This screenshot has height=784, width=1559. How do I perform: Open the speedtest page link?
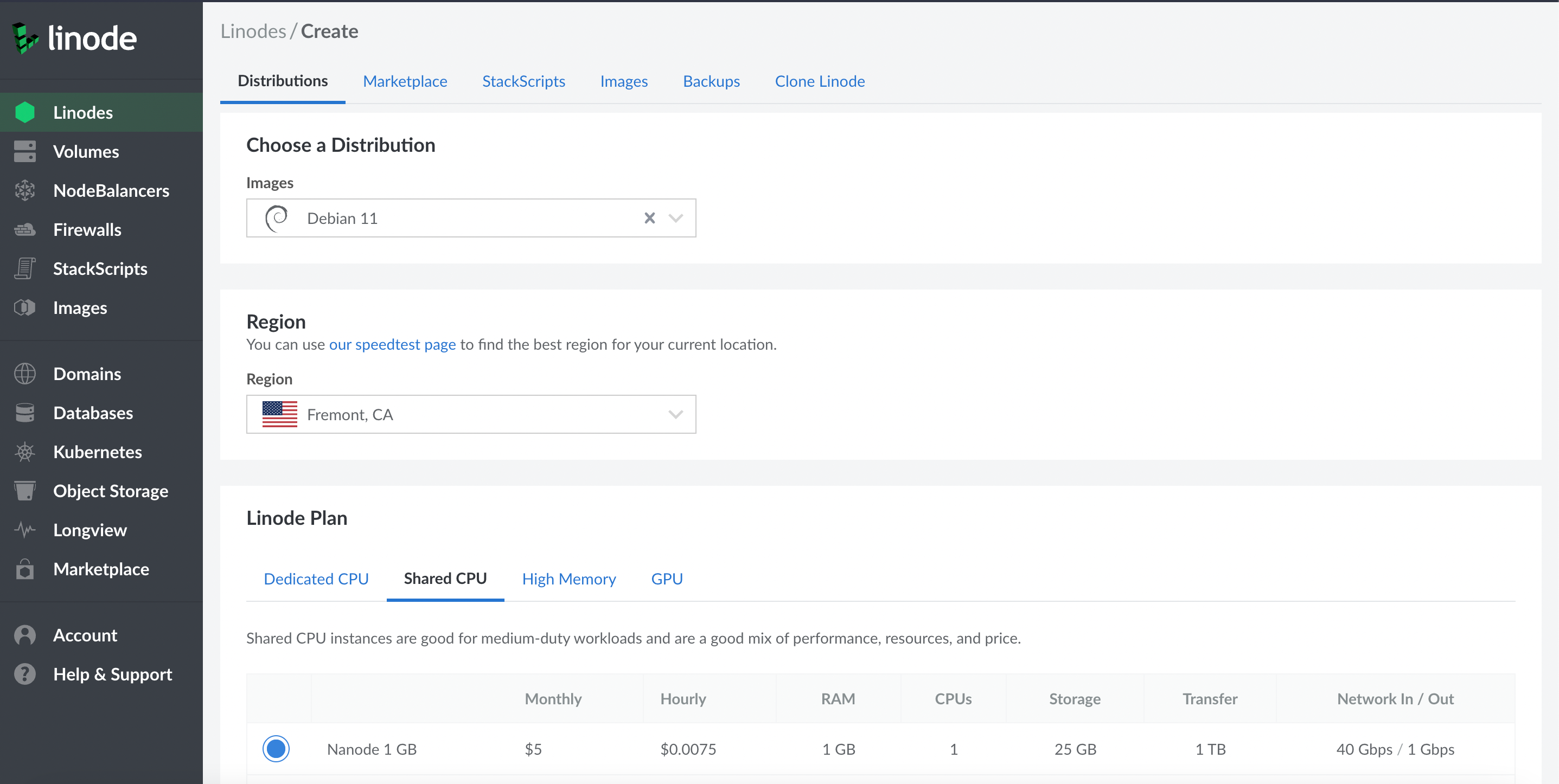coord(392,344)
